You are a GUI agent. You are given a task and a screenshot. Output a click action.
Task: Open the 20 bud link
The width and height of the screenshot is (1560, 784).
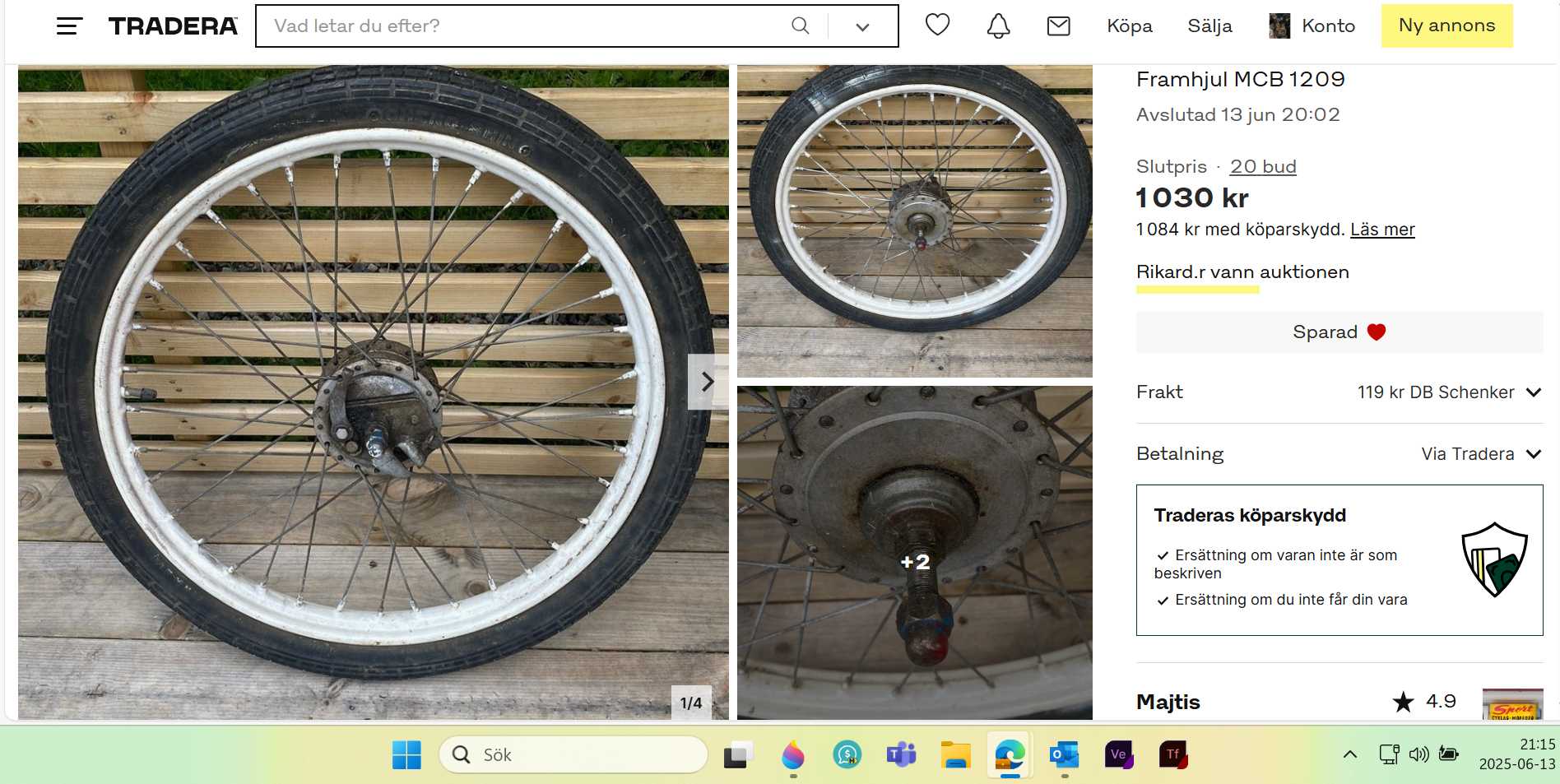[1263, 167]
